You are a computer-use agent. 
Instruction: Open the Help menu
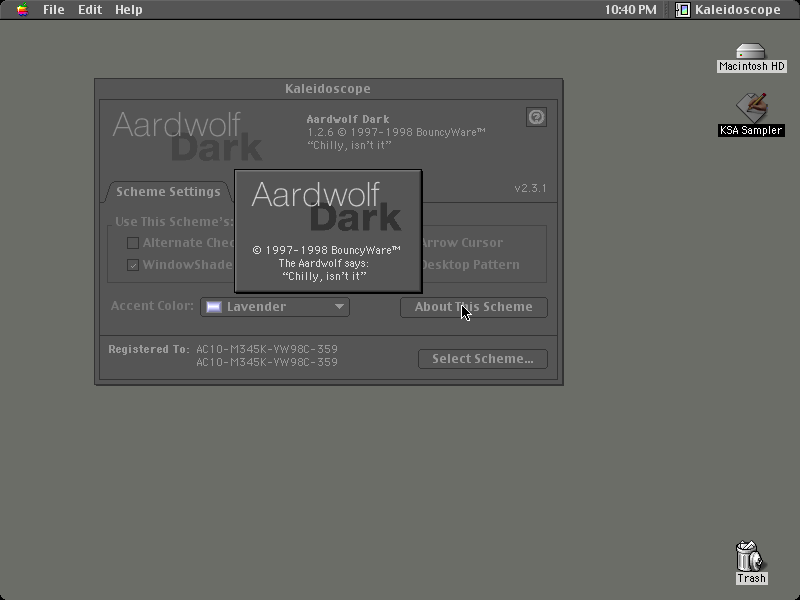point(129,10)
